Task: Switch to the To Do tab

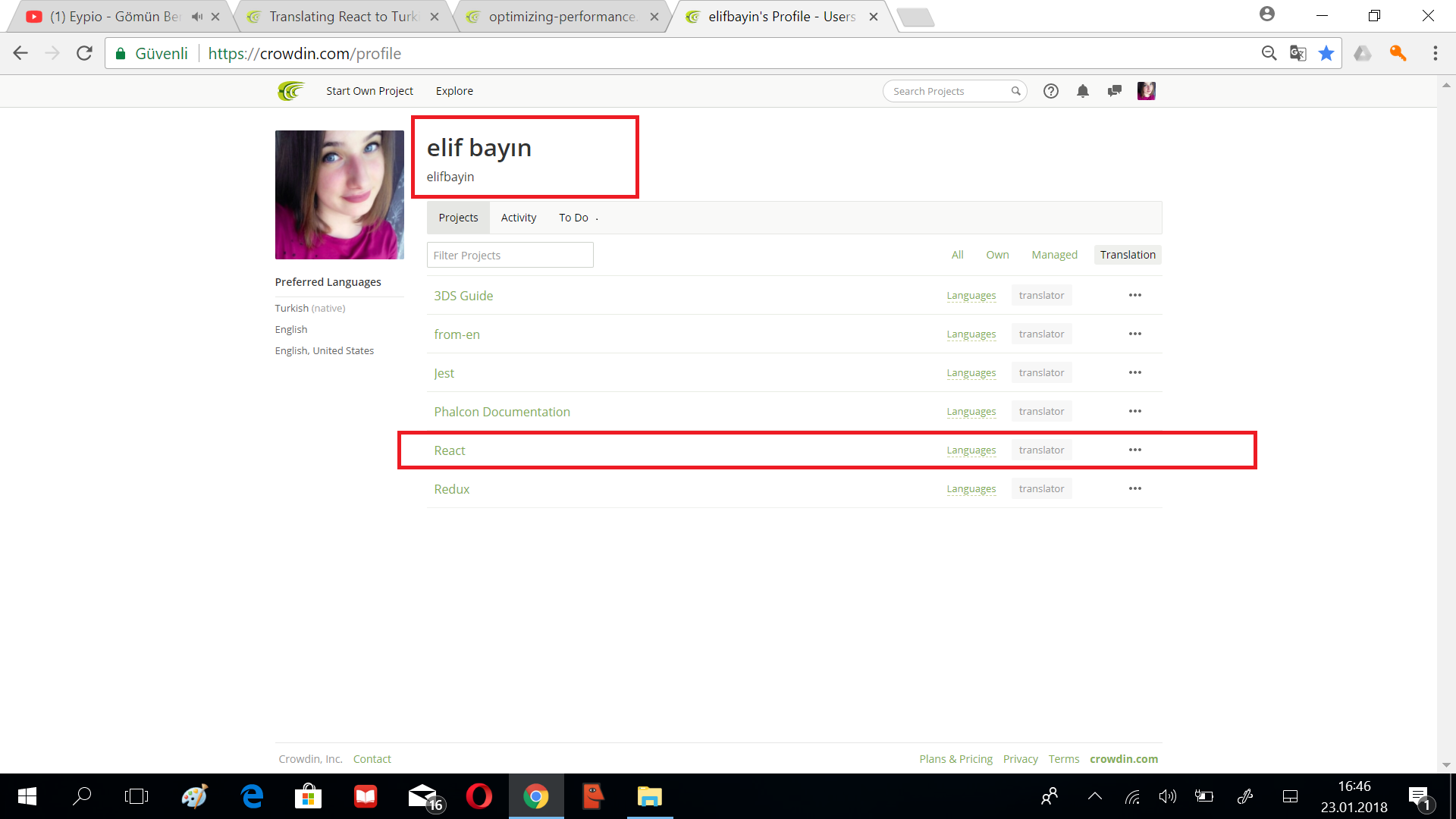Action: [573, 218]
